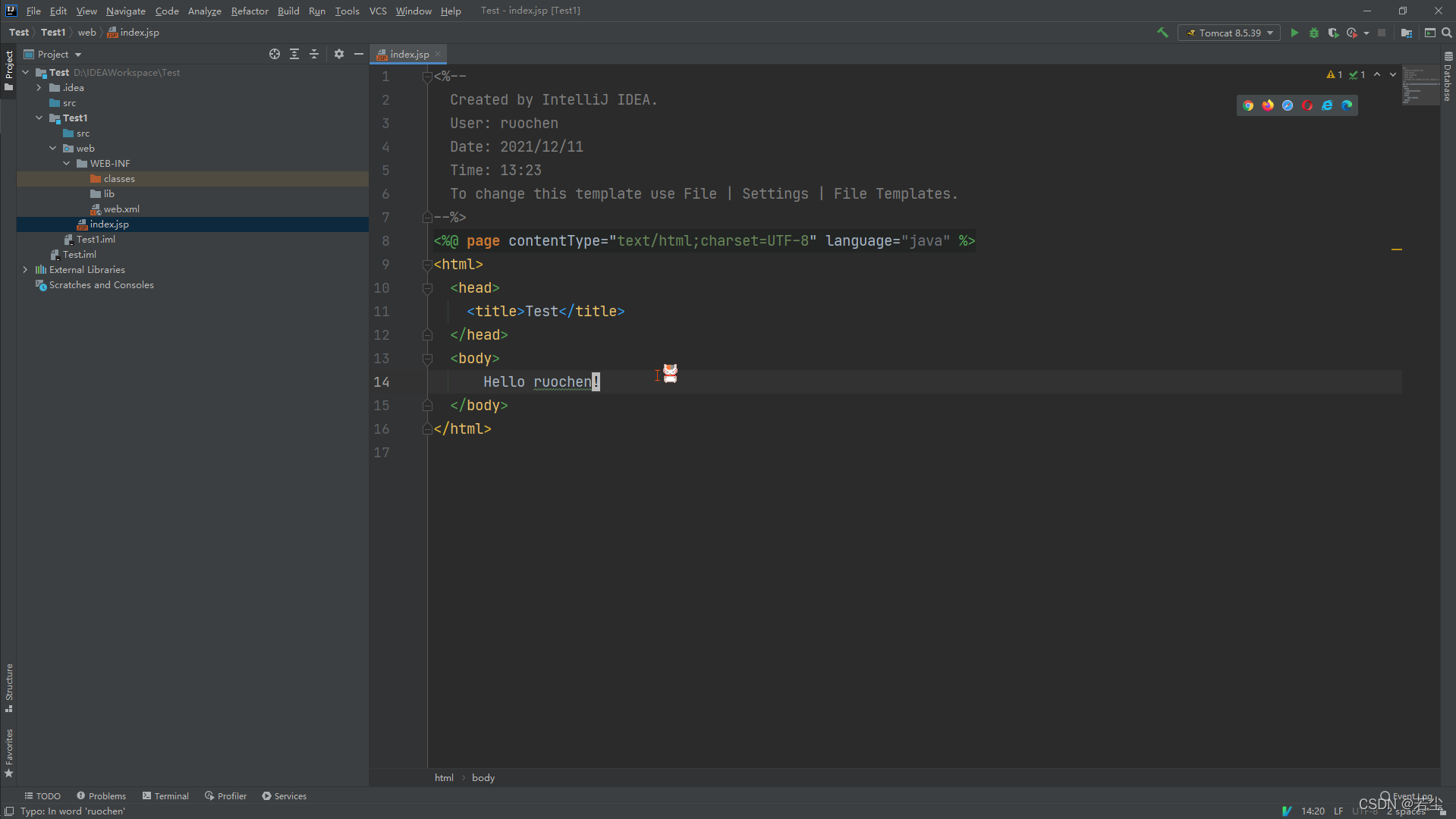Open the TODO tool window
1456x819 pixels.
click(x=42, y=795)
